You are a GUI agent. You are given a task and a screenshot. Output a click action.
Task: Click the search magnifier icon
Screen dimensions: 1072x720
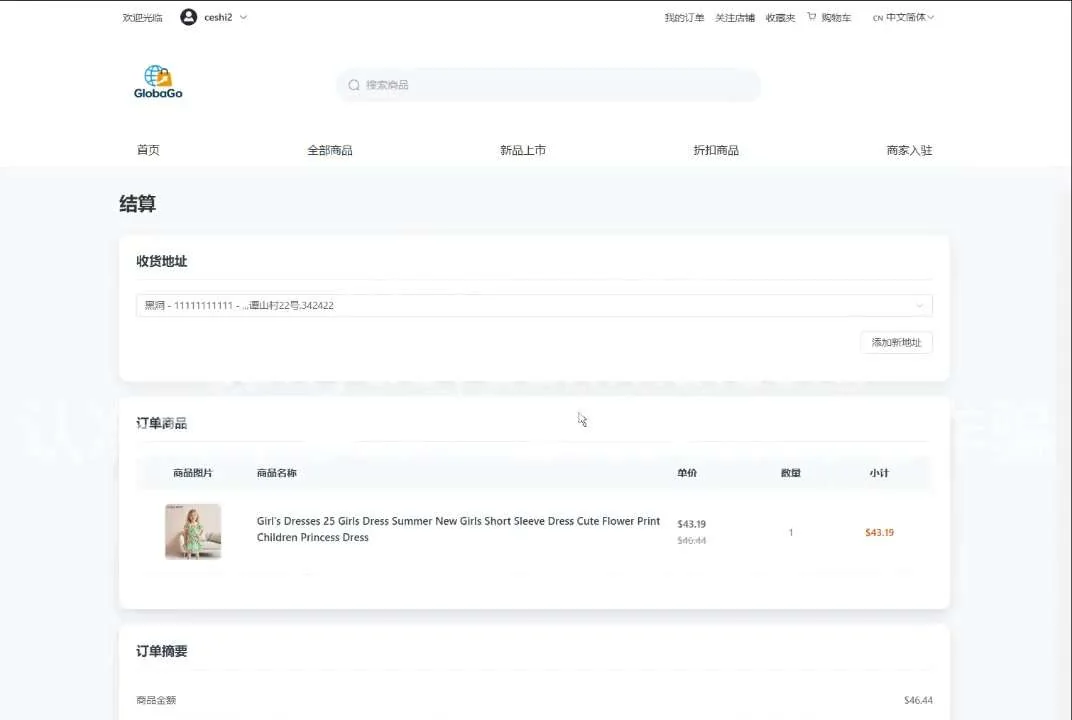tap(354, 85)
